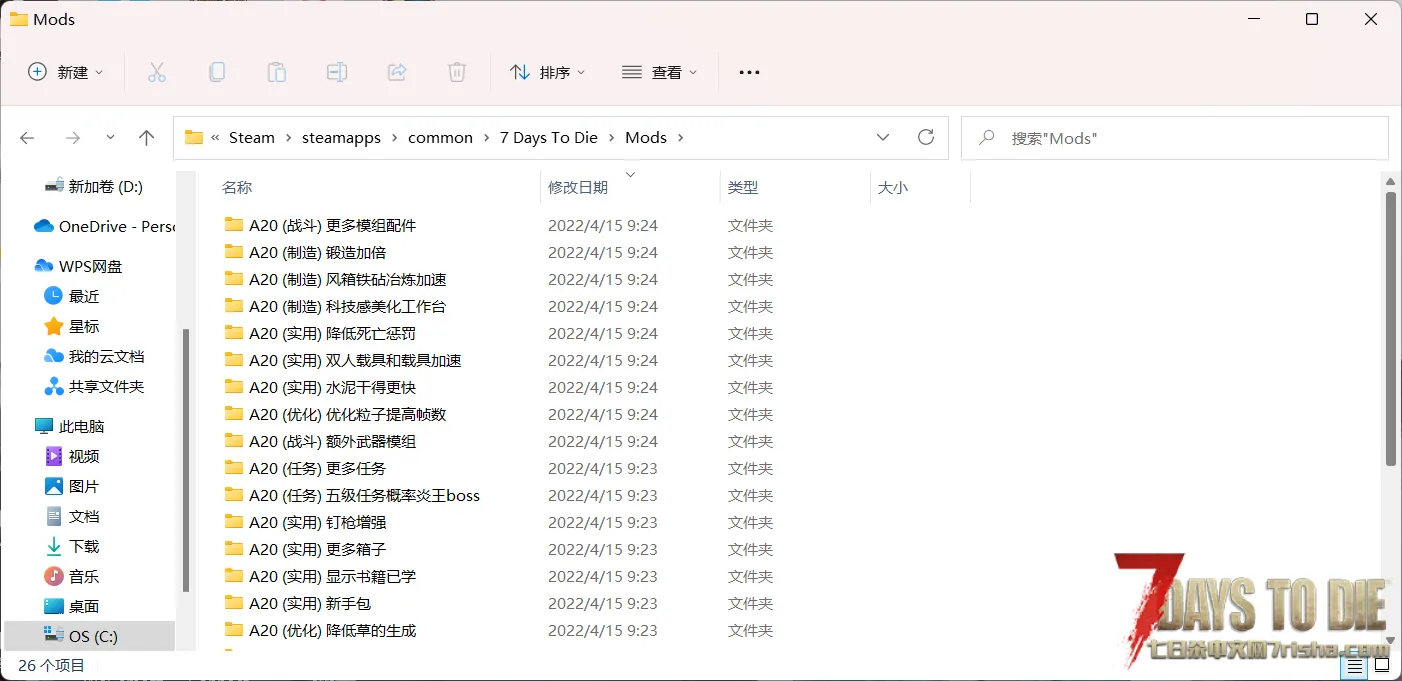Navigate to steamapps in breadcrumb path

(x=341, y=138)
